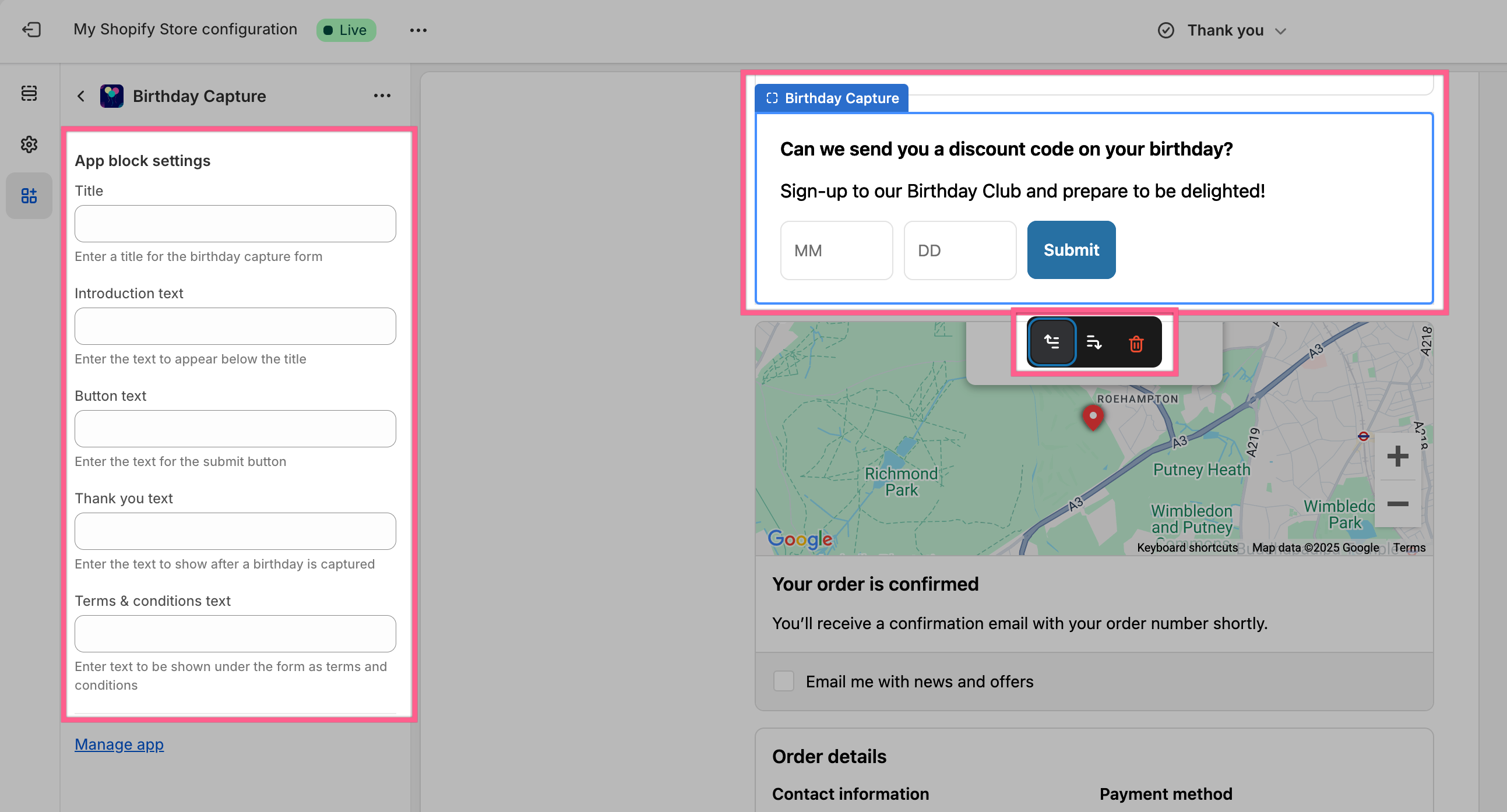Click the Birthday Capture app icon
This screenshot has width=1507, height=812.
pos(112,96)
